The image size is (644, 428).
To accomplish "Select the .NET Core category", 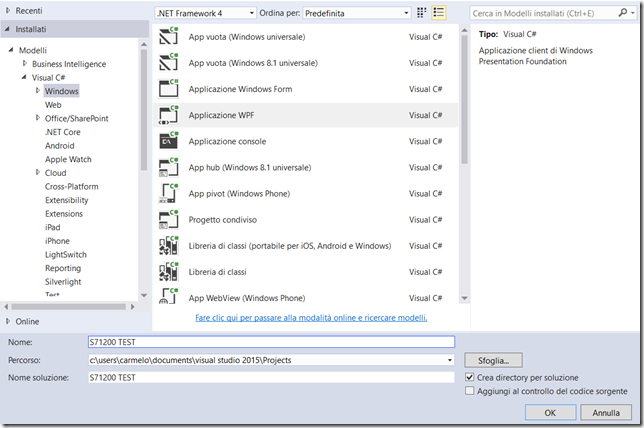I will click(62, 132).
